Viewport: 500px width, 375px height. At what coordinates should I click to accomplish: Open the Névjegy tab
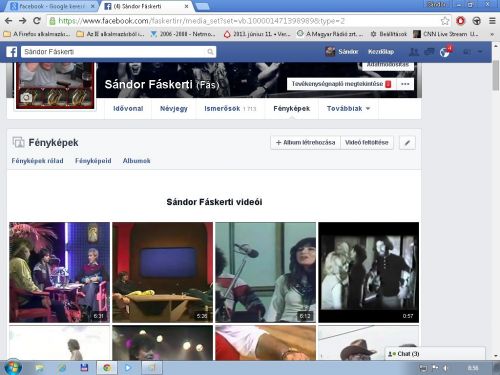click(174, 108)
